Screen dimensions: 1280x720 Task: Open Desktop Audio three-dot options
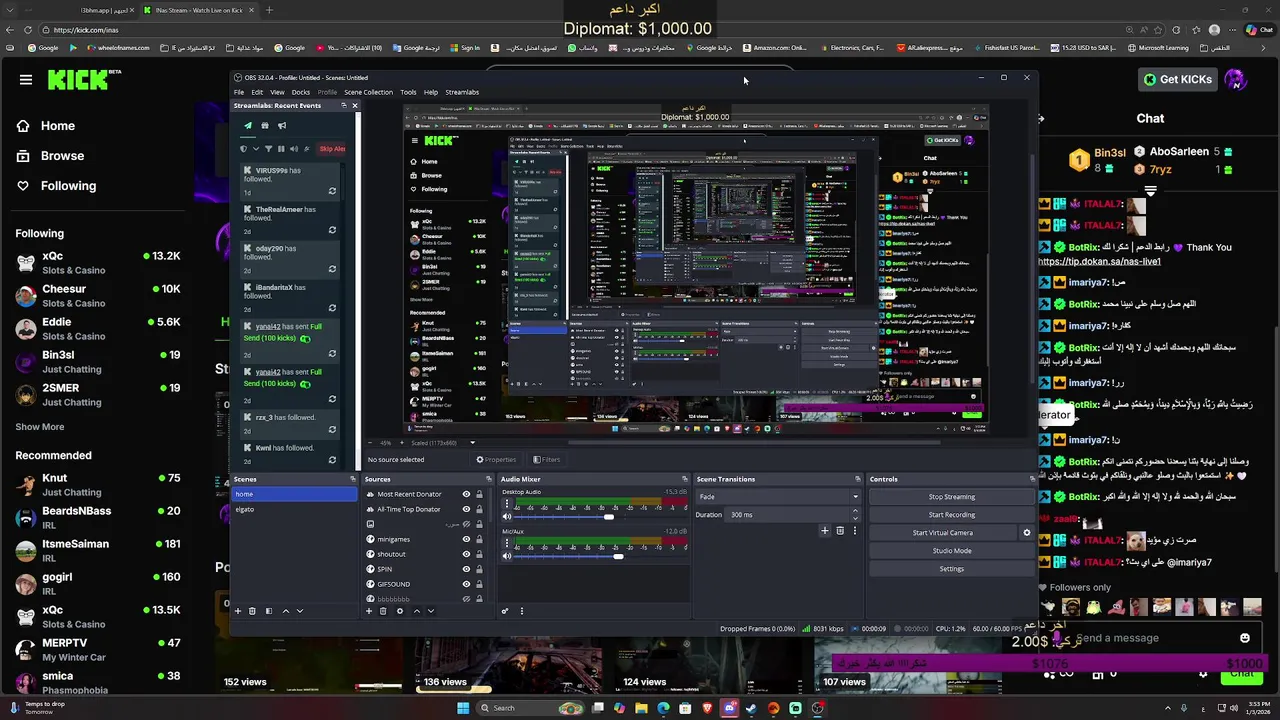pyautogui.click(x=507, y=504)
